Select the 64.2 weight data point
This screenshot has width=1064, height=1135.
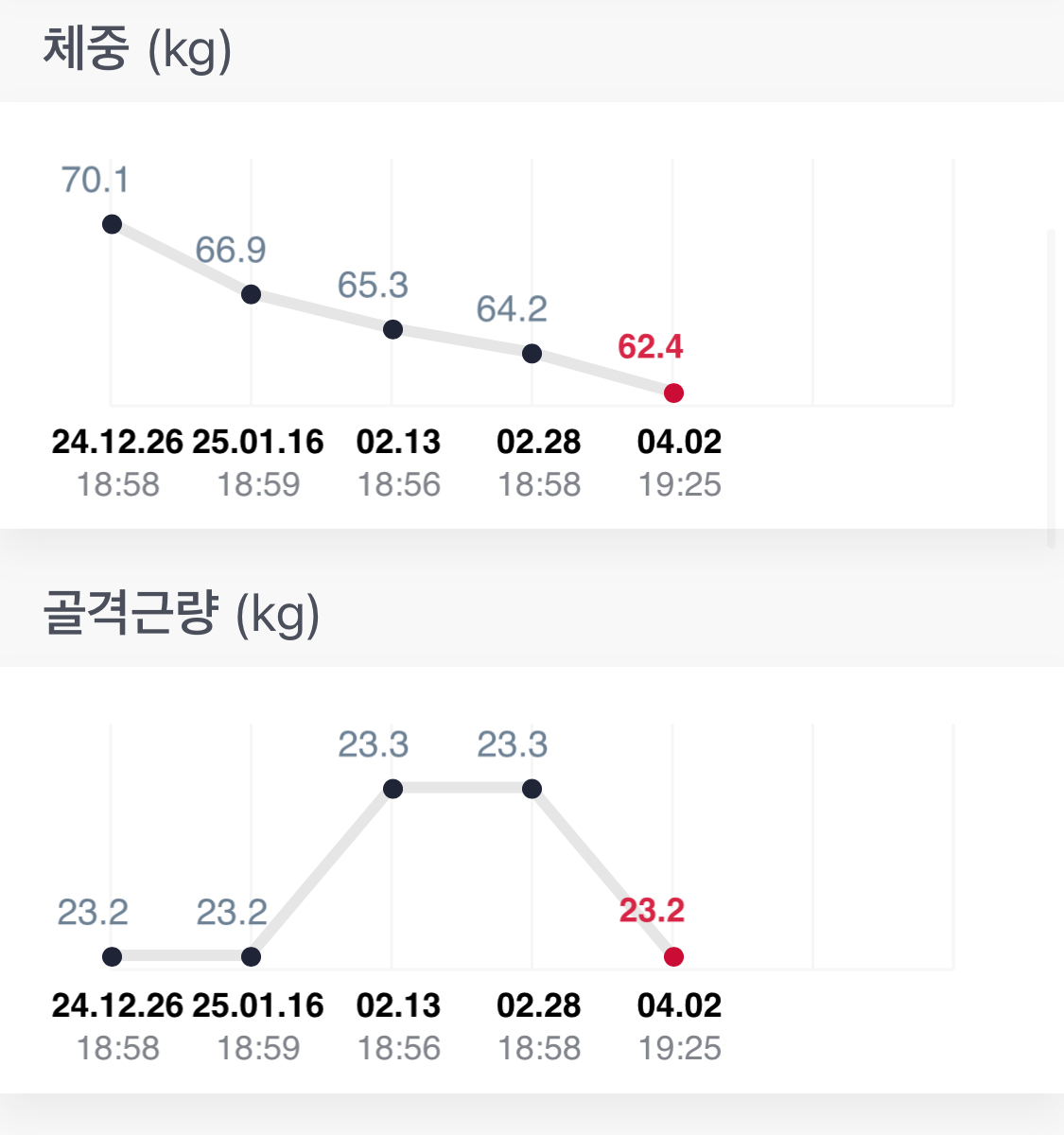[532, 354]
